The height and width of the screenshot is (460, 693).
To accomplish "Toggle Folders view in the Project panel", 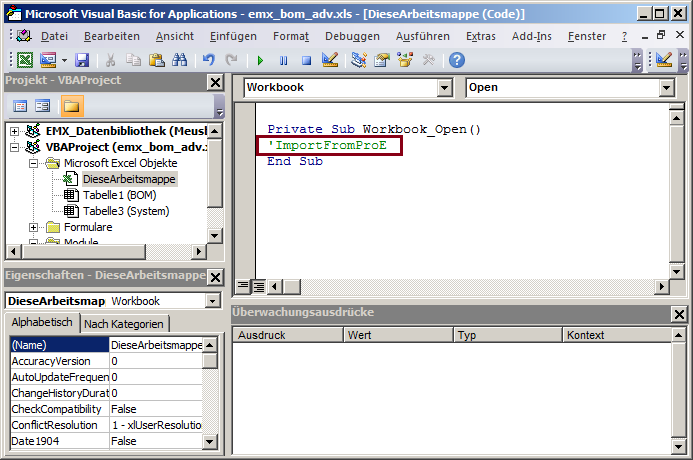I will point(71,106).
